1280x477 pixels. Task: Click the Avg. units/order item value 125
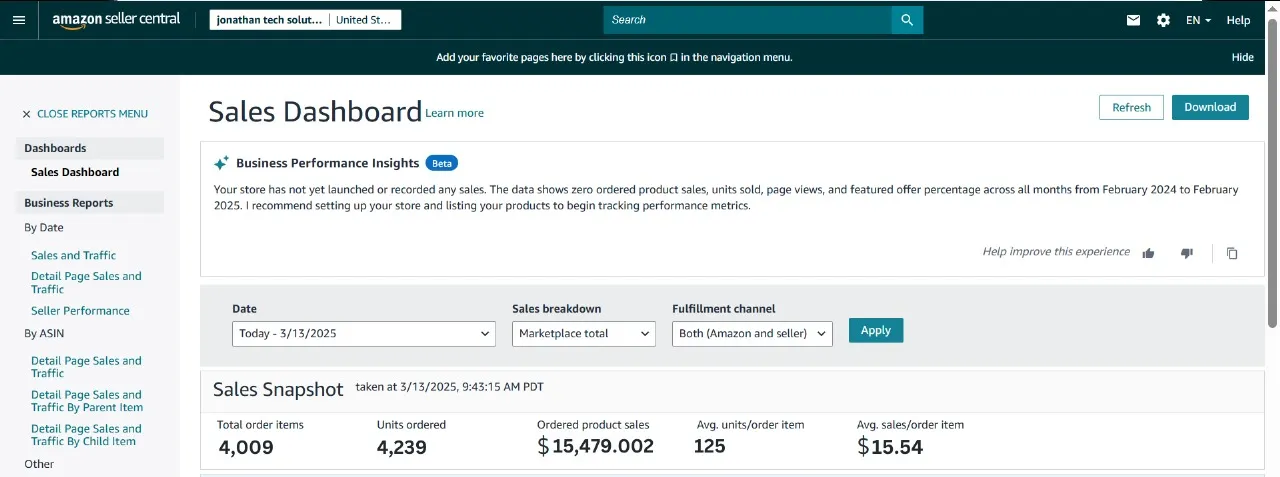[x=709, y=446]
